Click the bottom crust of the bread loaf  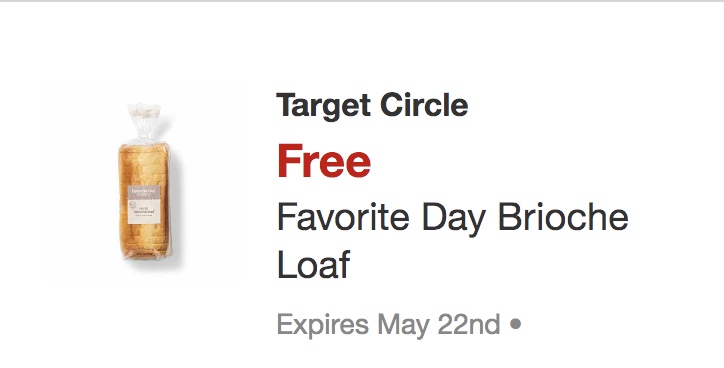pyautogui.click(x=146, y=253)
